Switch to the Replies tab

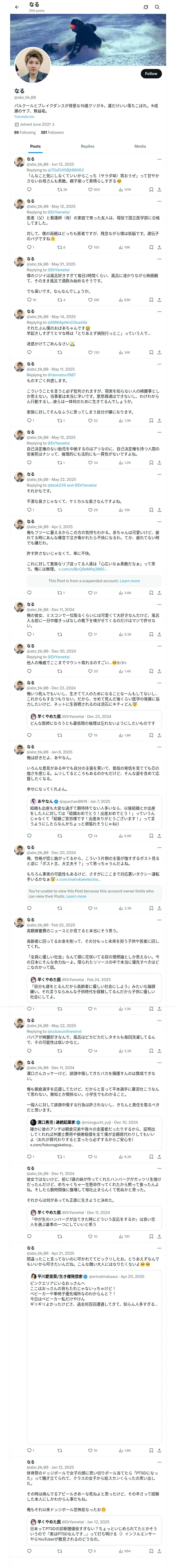pos(87,146)
